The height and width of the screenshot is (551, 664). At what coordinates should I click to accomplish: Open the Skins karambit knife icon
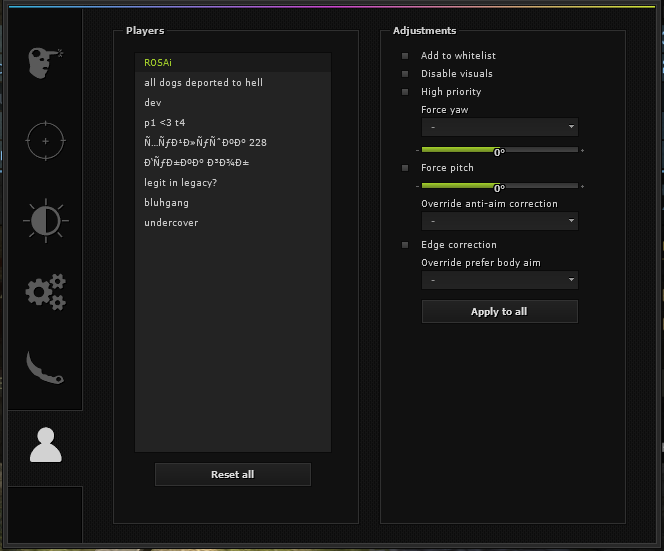pos(45,368)
